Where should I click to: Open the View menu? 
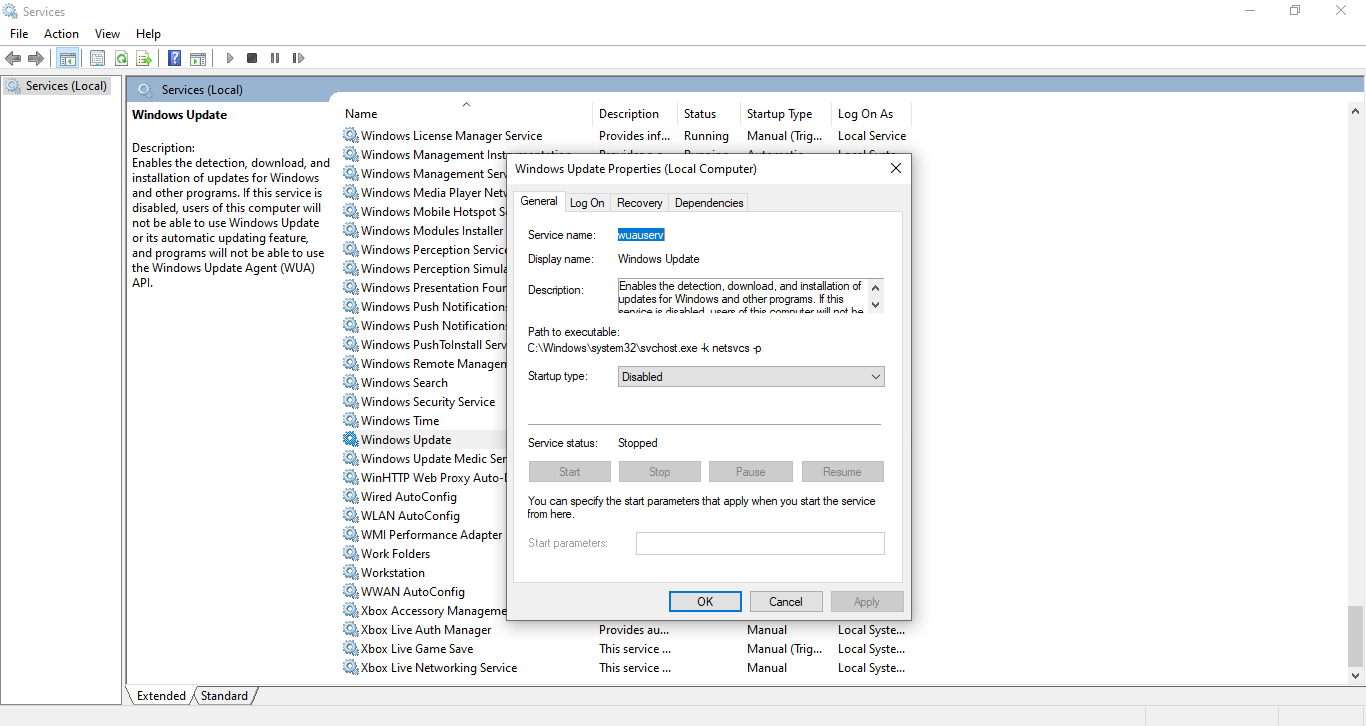(107, 34)
